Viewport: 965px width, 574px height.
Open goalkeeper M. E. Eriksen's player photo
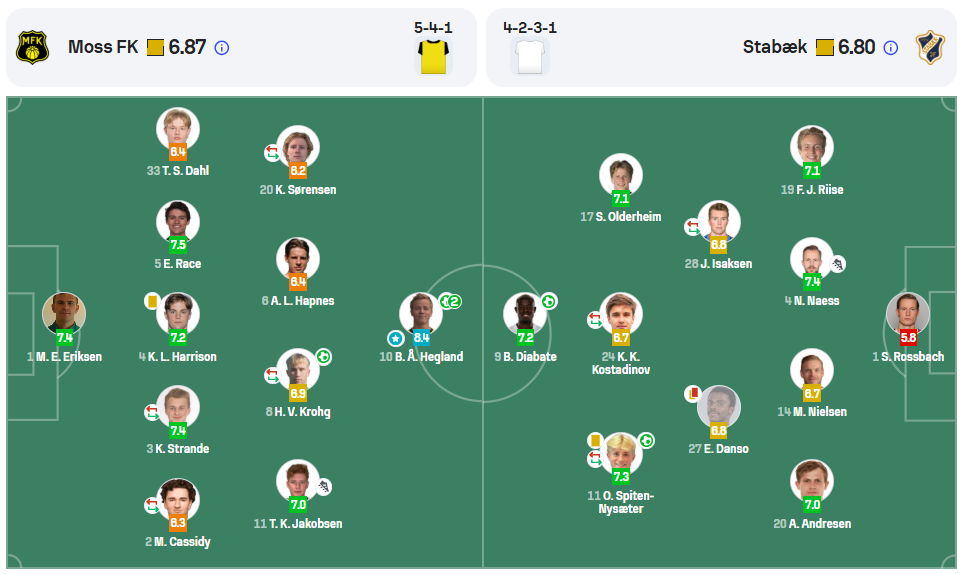64,314
